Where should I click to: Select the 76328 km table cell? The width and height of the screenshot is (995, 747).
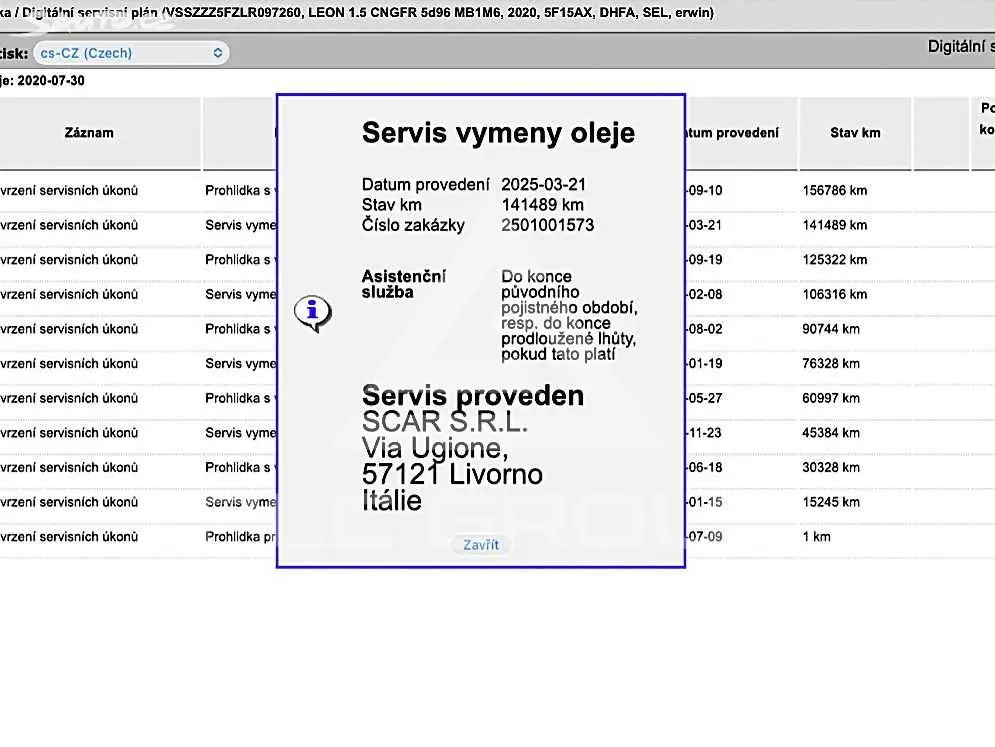831,364
